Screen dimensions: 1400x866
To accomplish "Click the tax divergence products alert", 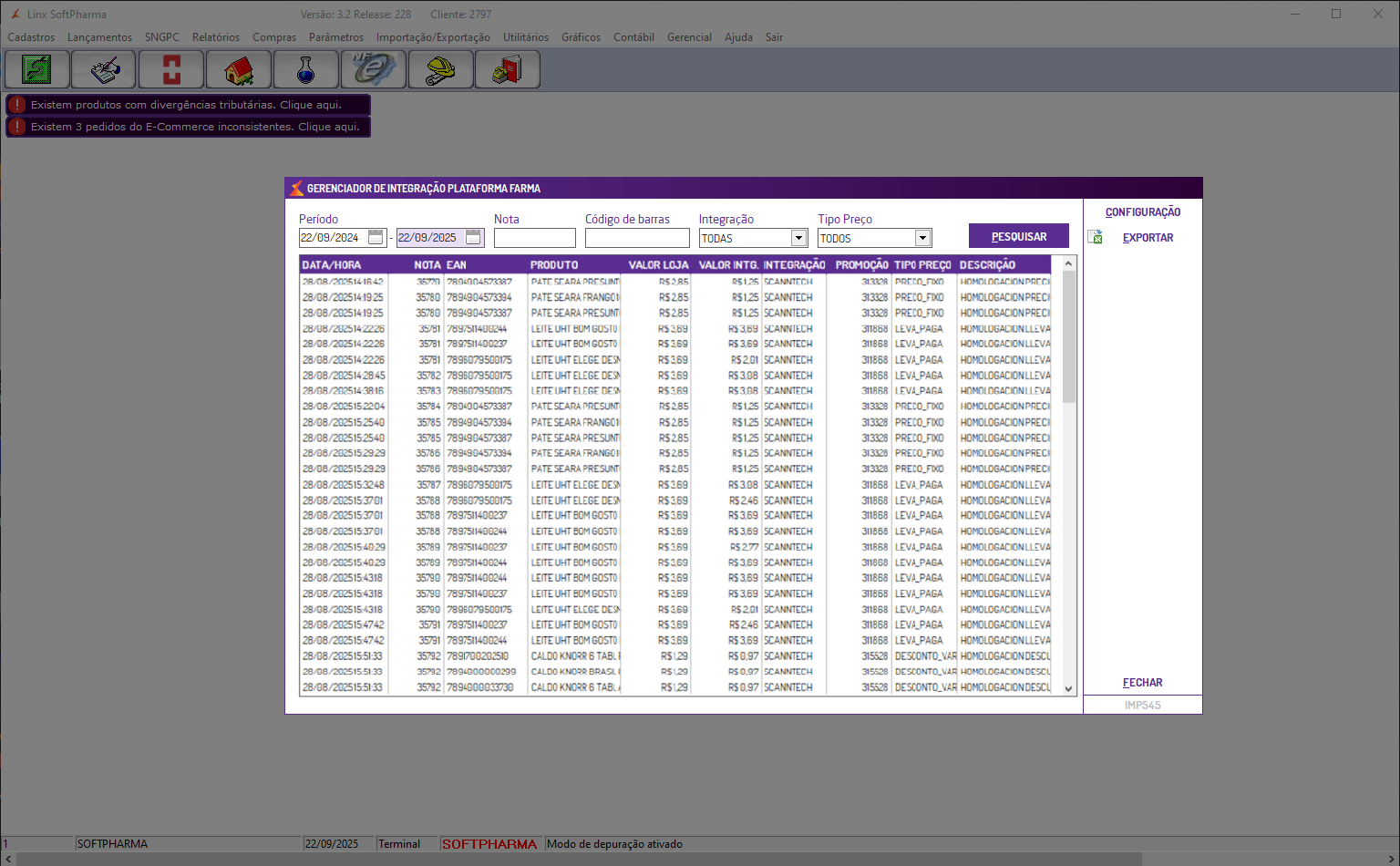I will click(188, 105).
